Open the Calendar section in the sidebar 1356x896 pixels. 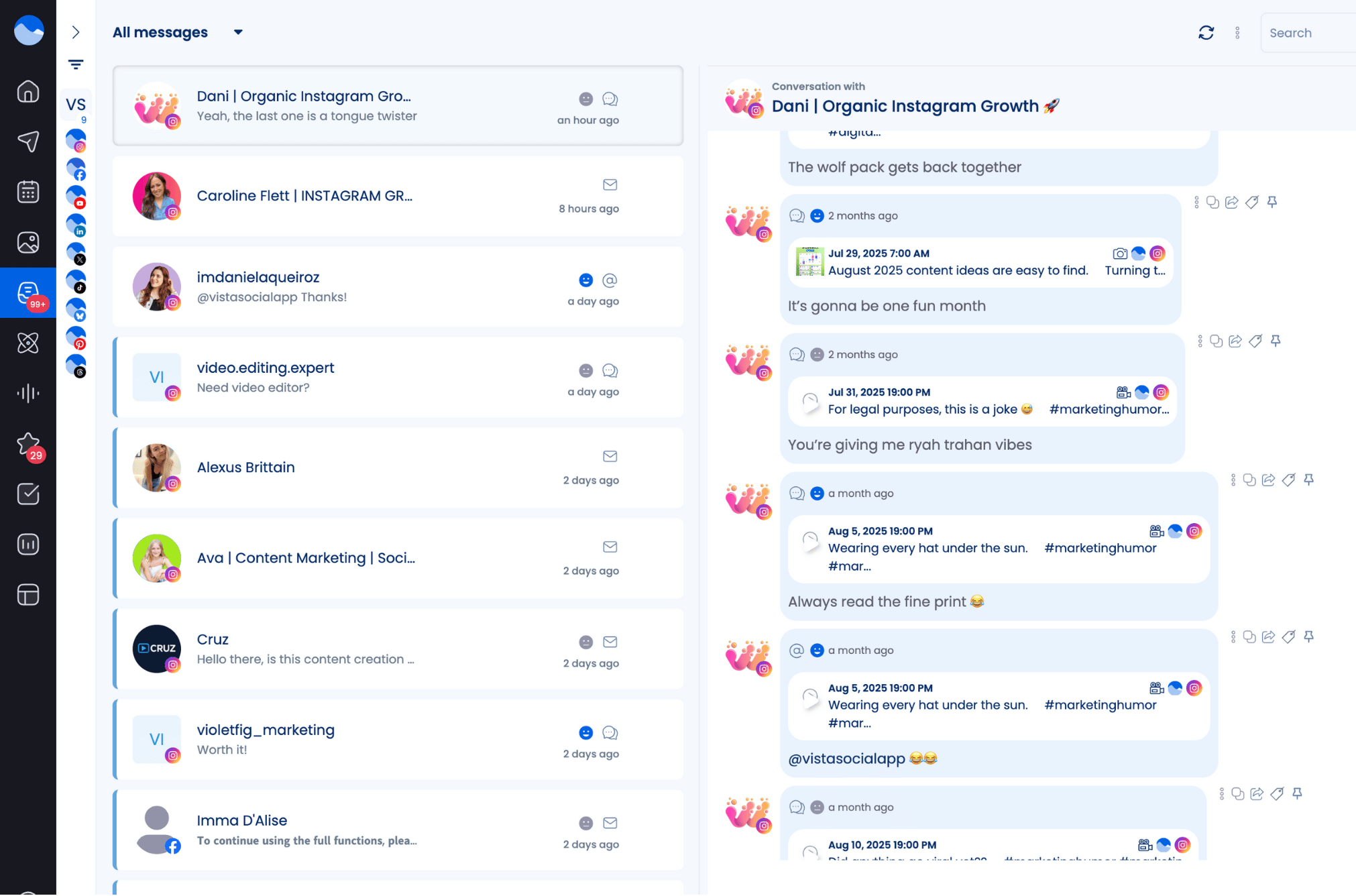pos(27,192)
